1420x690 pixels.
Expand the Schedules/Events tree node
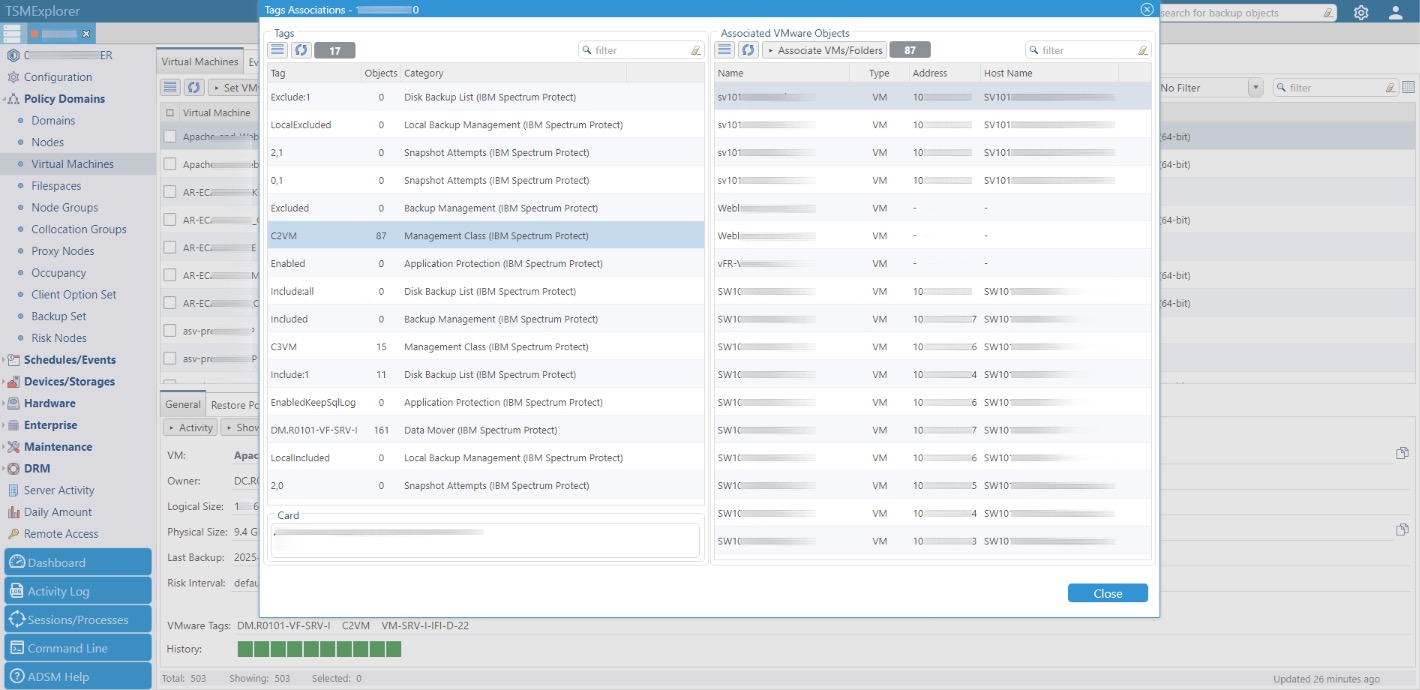(x=4, y=360)
